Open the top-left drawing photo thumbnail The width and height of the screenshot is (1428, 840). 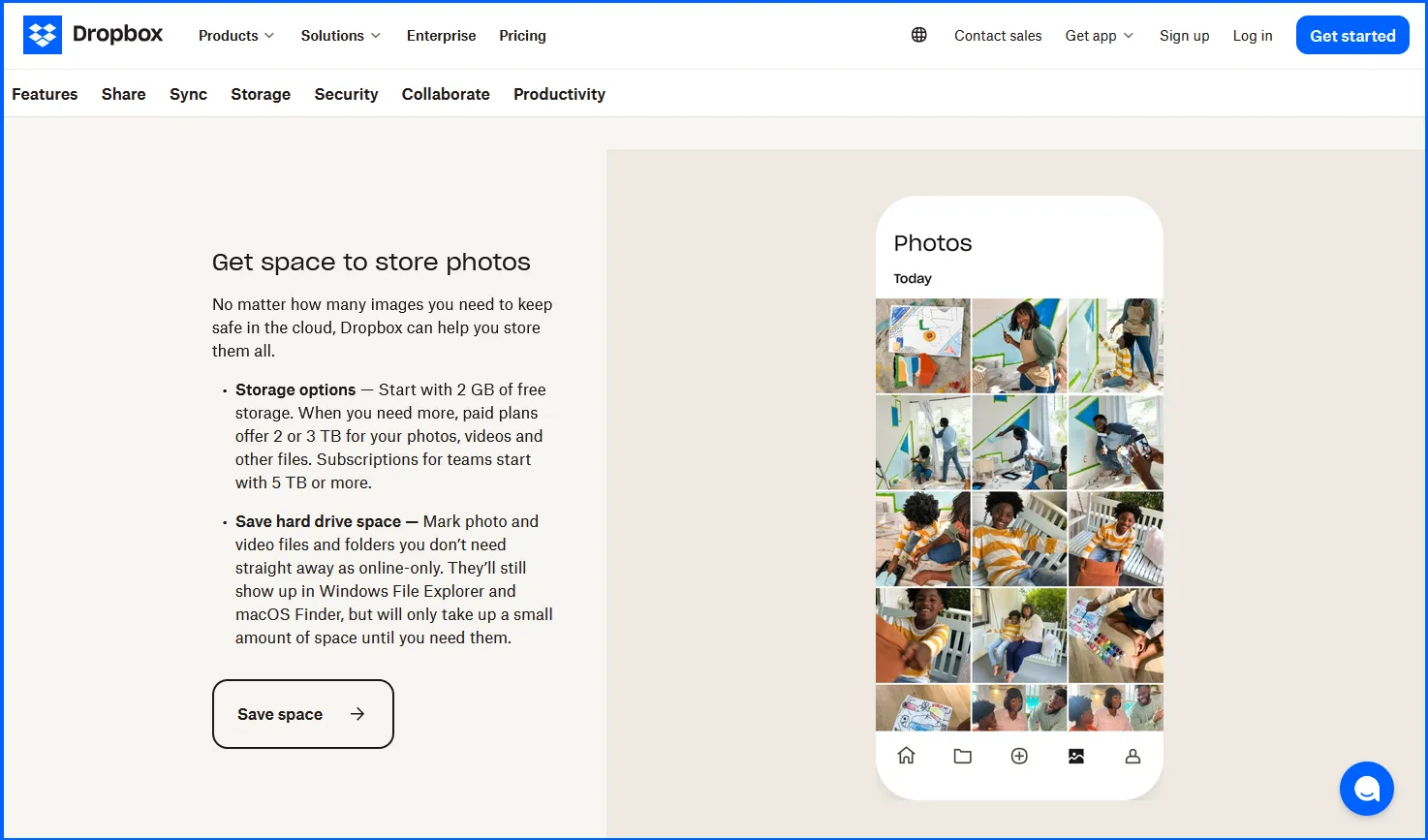point(922,345)
